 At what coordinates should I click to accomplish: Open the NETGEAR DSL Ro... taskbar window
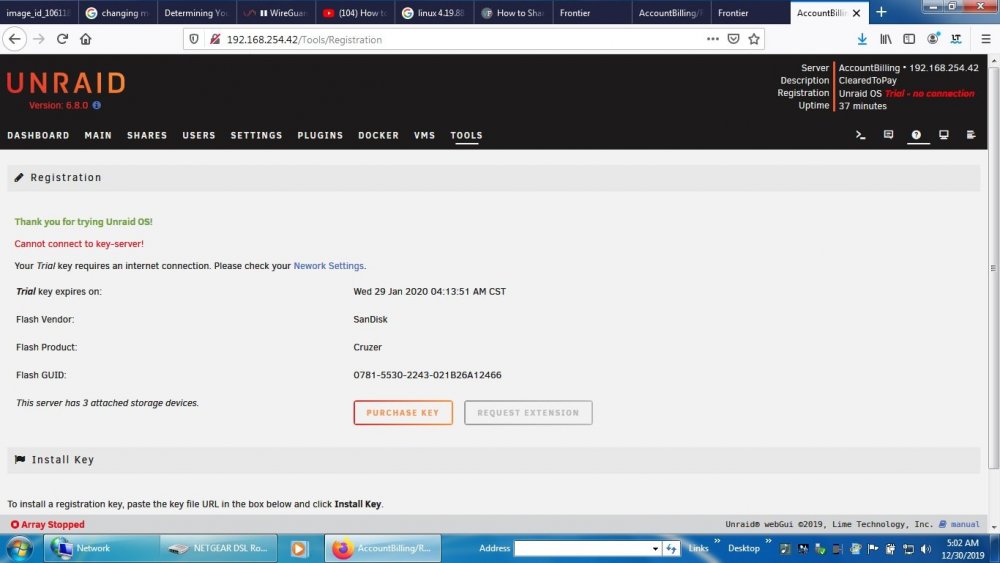pos(218,548)
